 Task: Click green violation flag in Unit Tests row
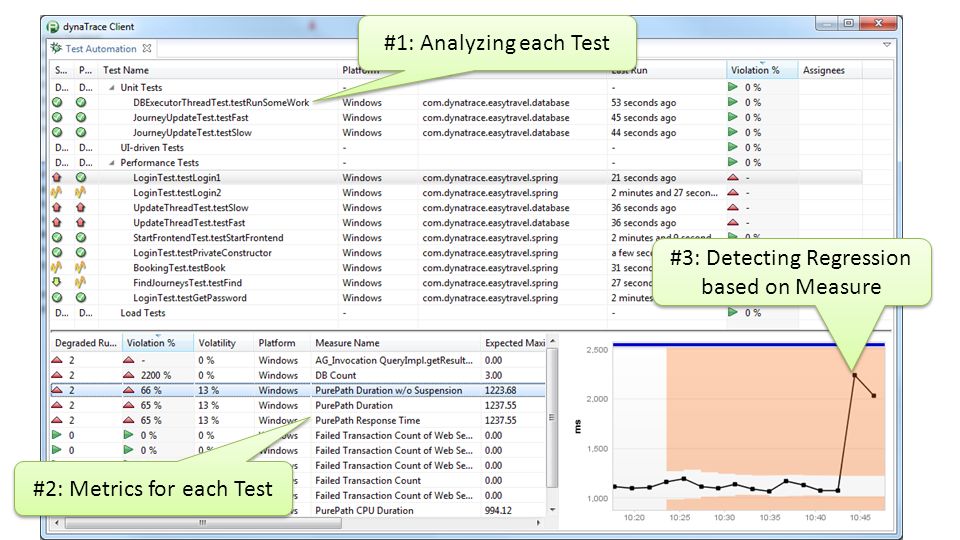coord(733,87)
